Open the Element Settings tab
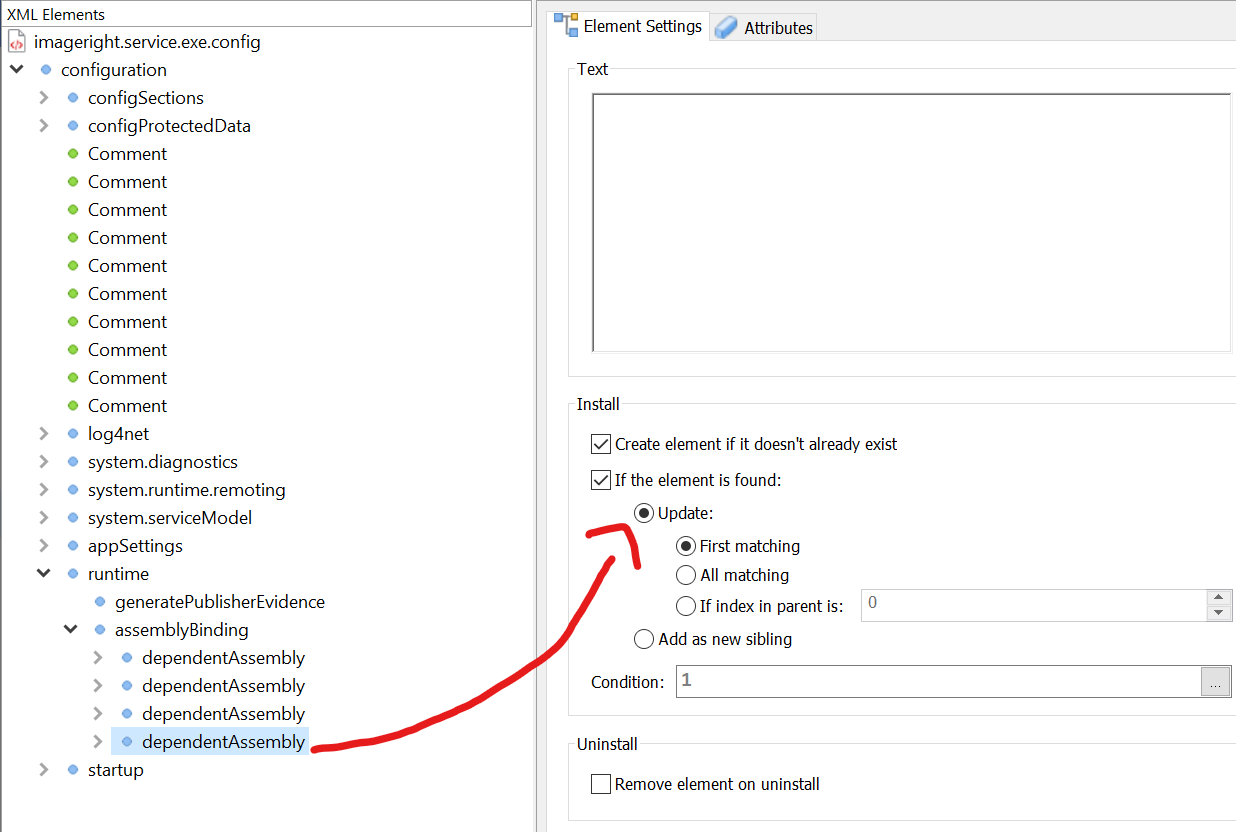This screenshot has width=1236, height=832. coord(642,26)
